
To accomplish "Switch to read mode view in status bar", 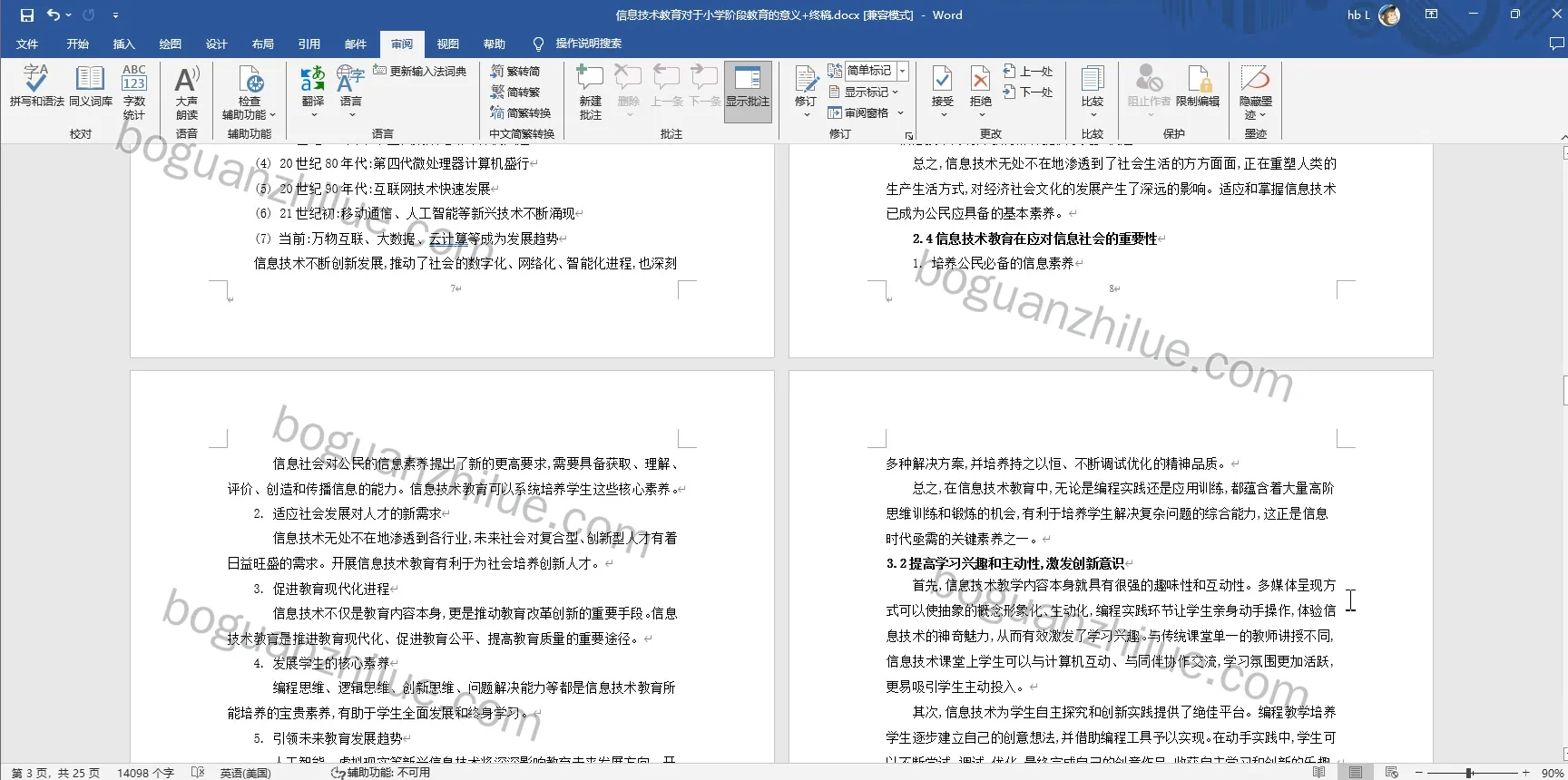I will coord(1318,772).
